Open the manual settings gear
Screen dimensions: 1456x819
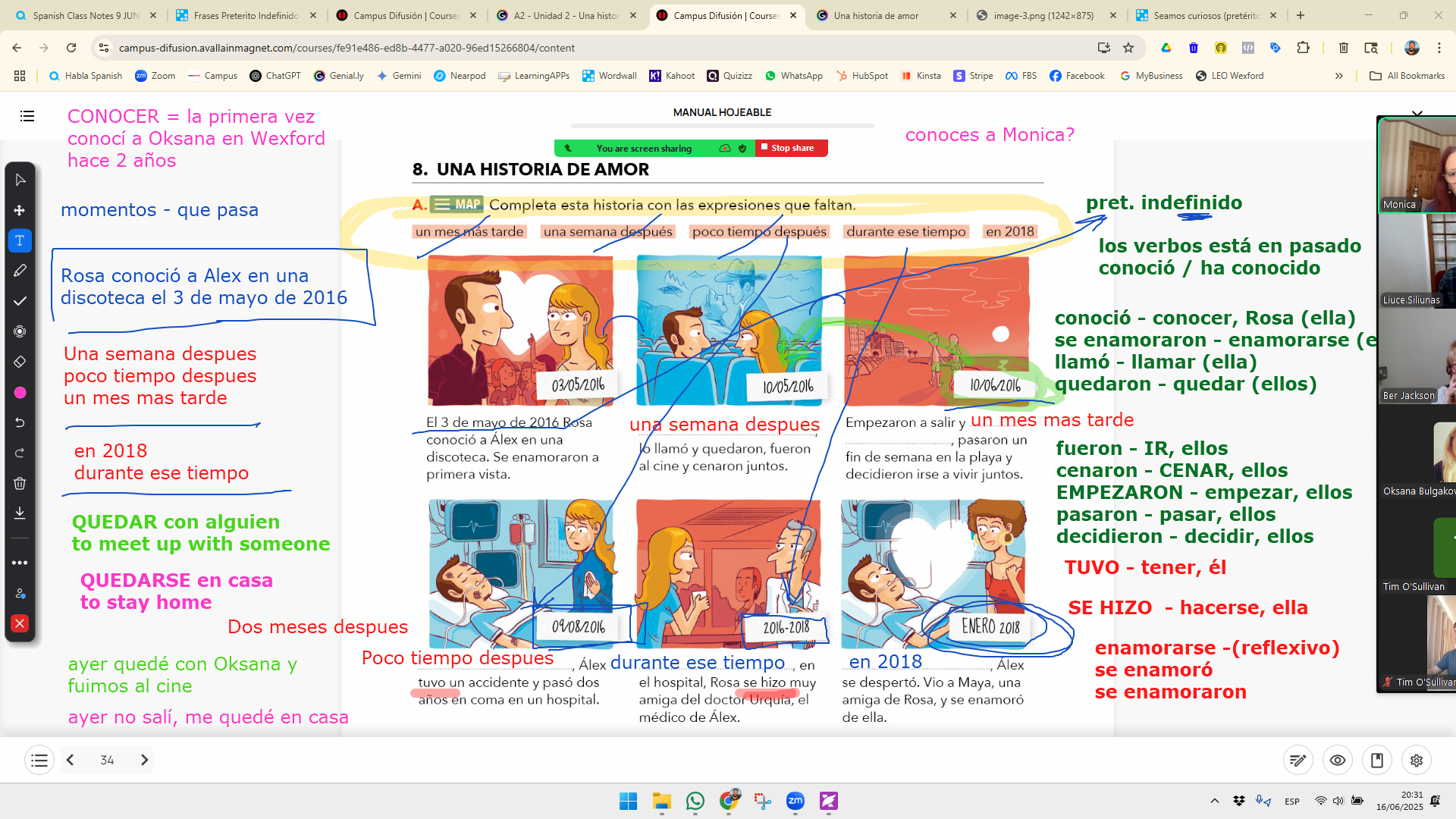coord(1417,760)
